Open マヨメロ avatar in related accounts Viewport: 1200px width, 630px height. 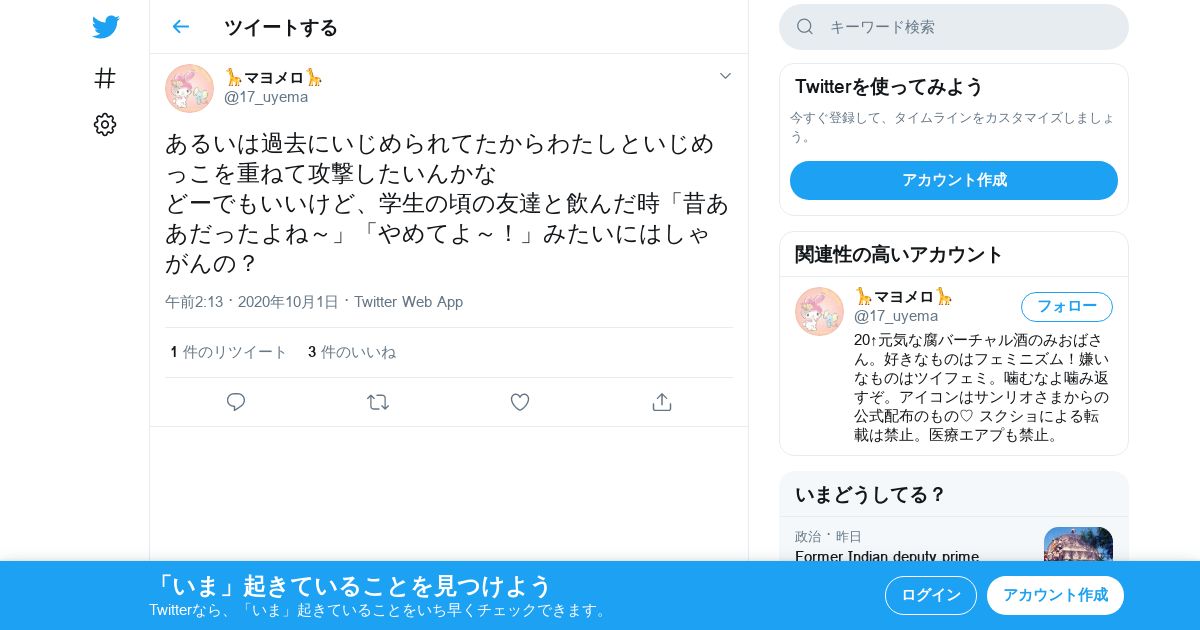819,311
